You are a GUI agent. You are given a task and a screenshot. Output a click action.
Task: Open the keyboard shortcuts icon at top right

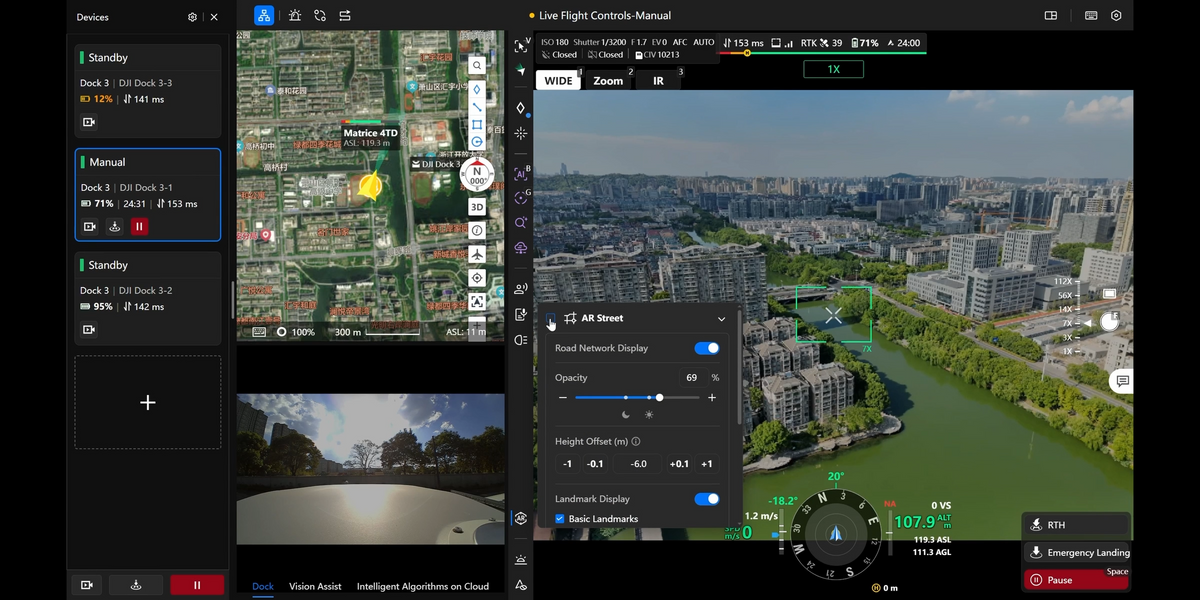[1091, 16]
